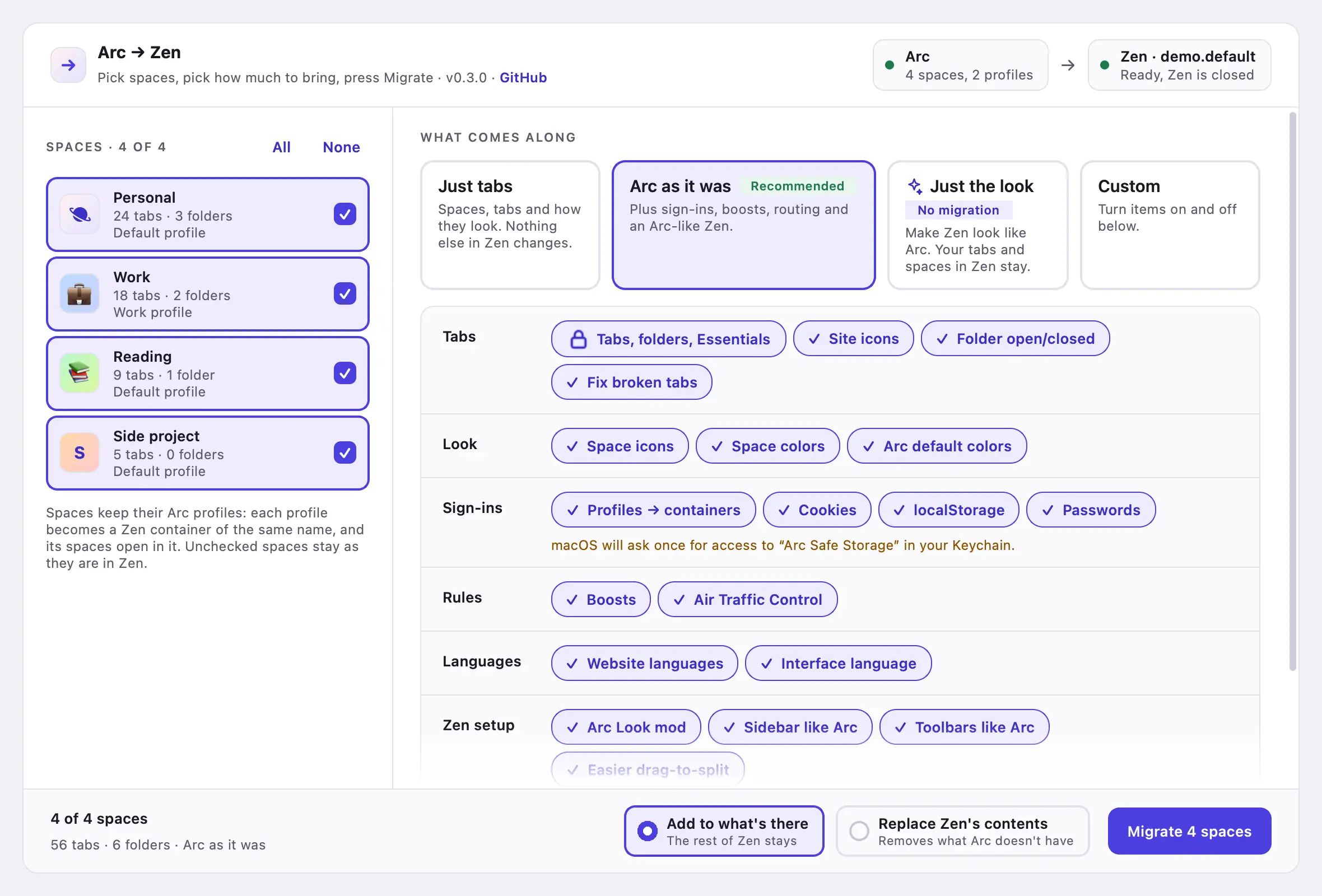Toggle Profiles → containers chip
The image size is (1322, 896).
(654, 510)
